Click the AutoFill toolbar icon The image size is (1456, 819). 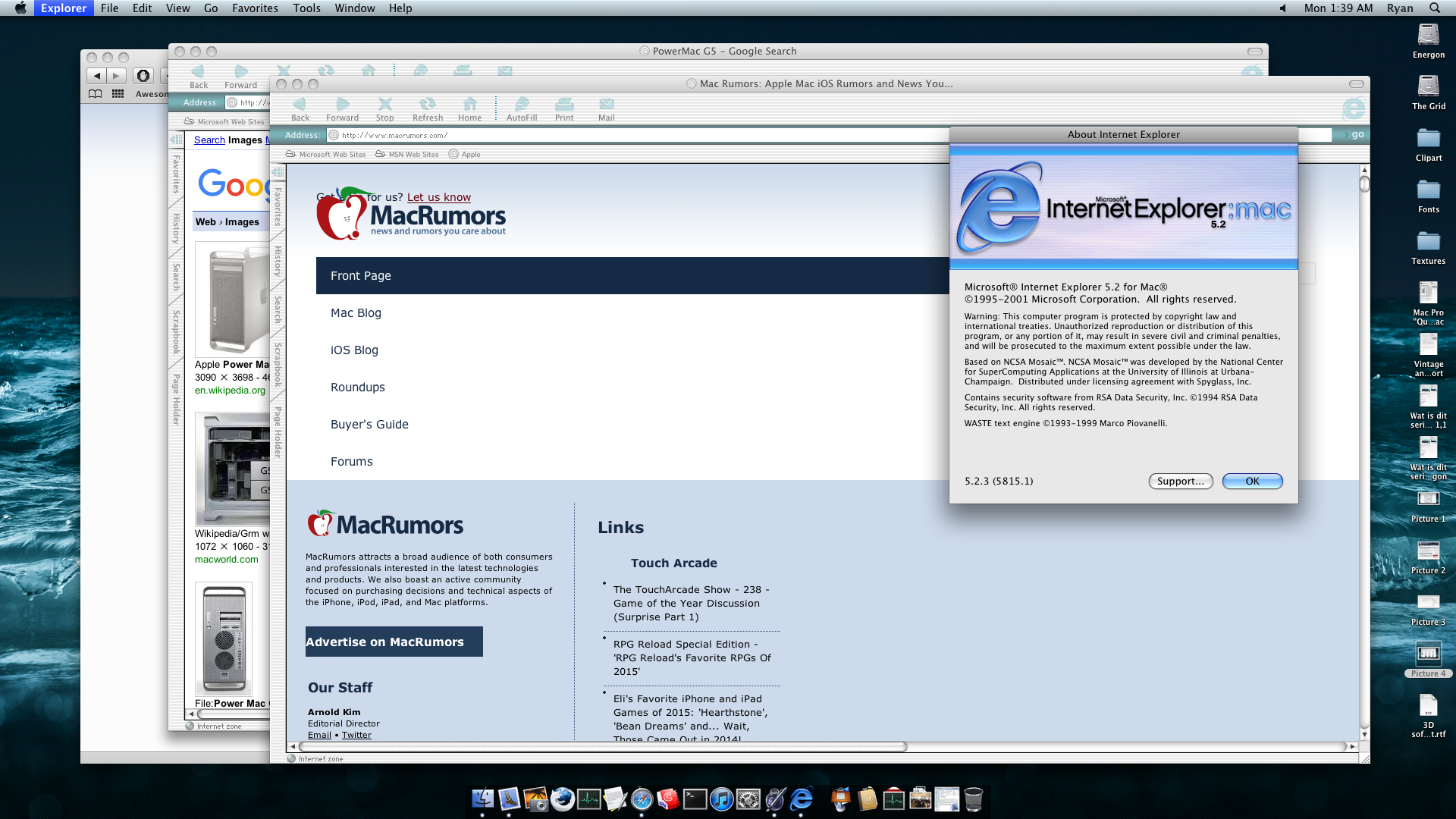(522, 105)
